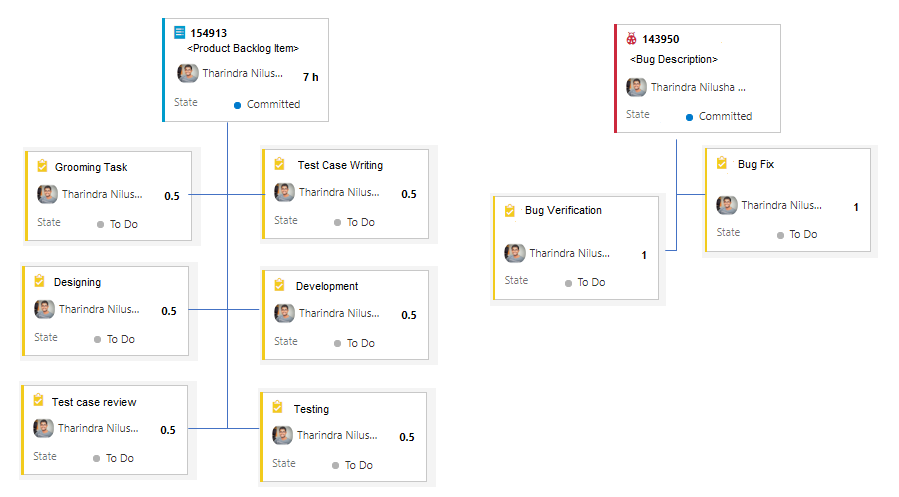Screen dimensions: 899x497
Task: Click the Development task clipboard icon
Action: [280, 286]
